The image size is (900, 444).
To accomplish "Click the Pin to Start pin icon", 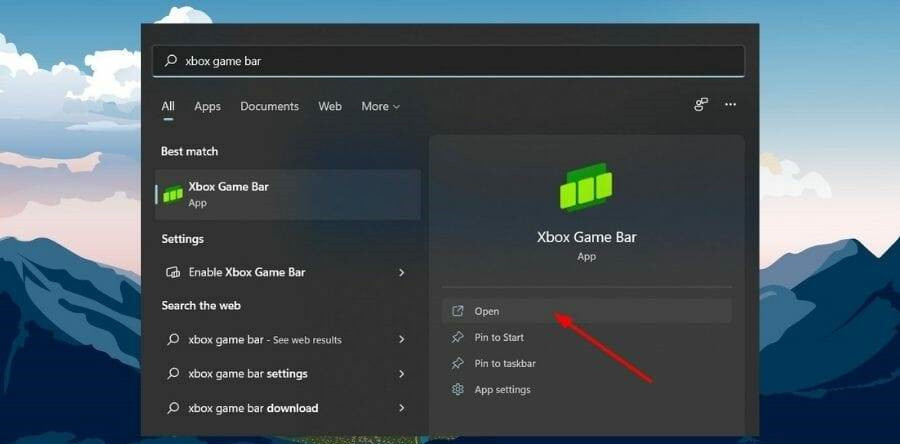I will click(458, 338).
